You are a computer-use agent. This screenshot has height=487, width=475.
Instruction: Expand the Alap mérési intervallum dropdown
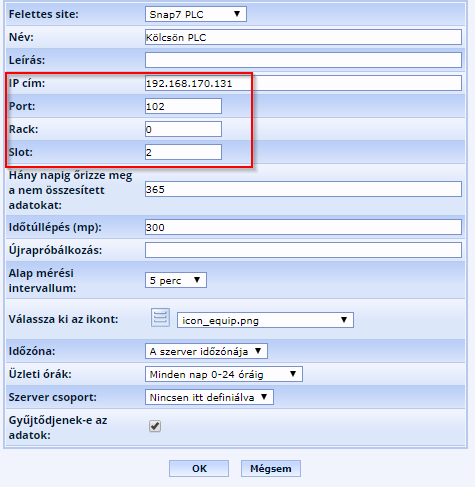pyautogui.click(x=176, y=280)
